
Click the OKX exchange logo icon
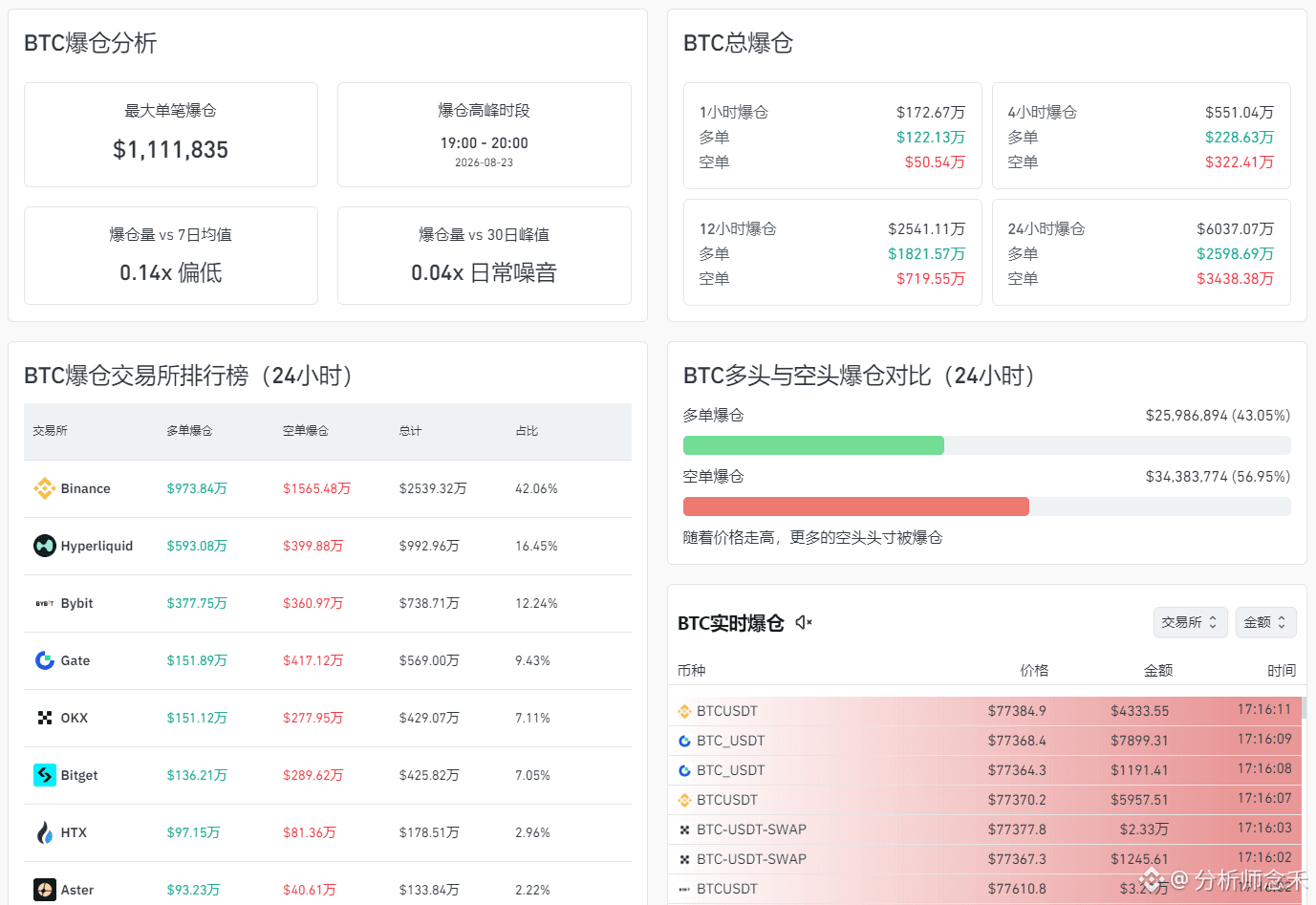coord(45,718)
